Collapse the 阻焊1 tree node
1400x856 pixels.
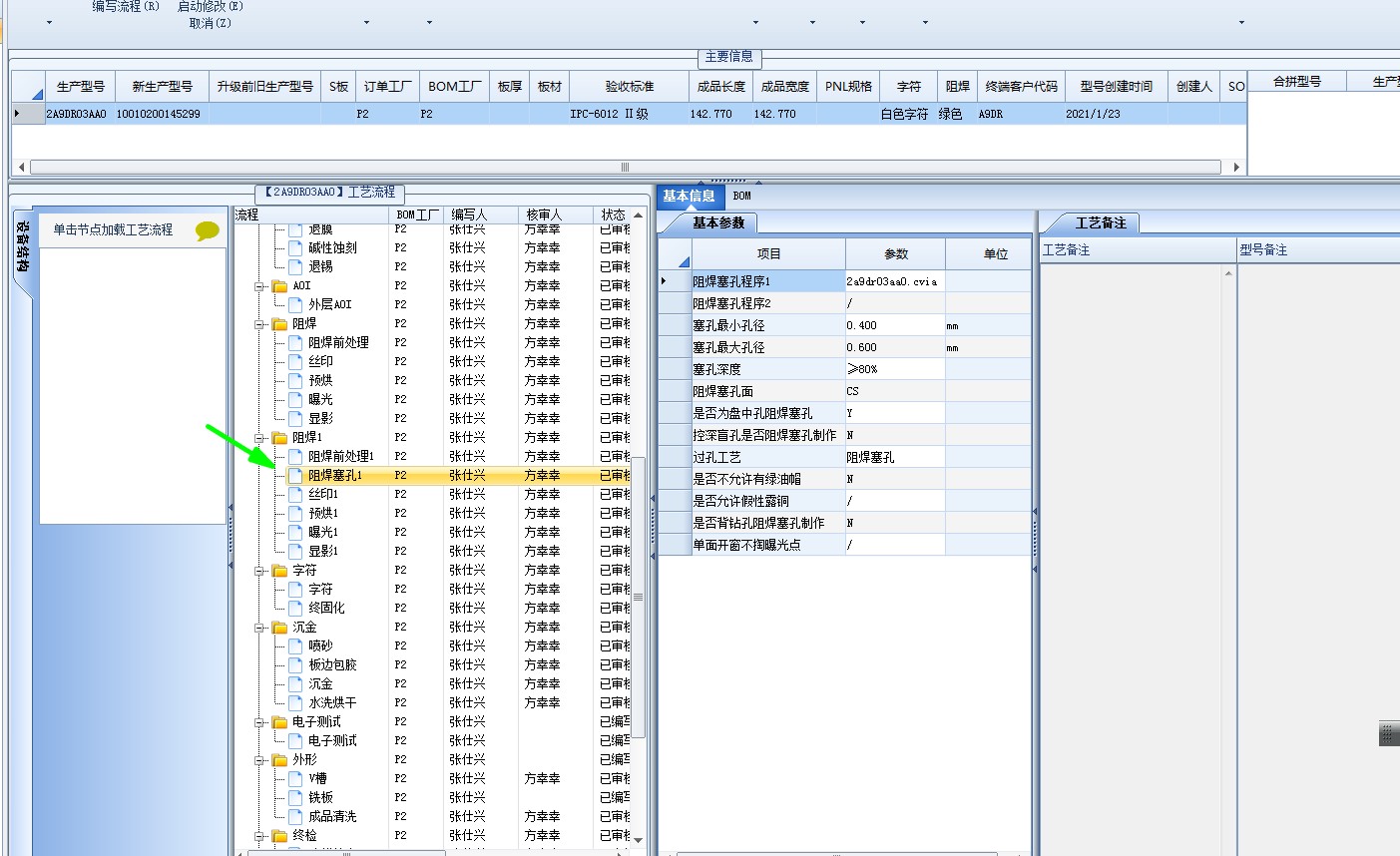click(x=260, y=438)
